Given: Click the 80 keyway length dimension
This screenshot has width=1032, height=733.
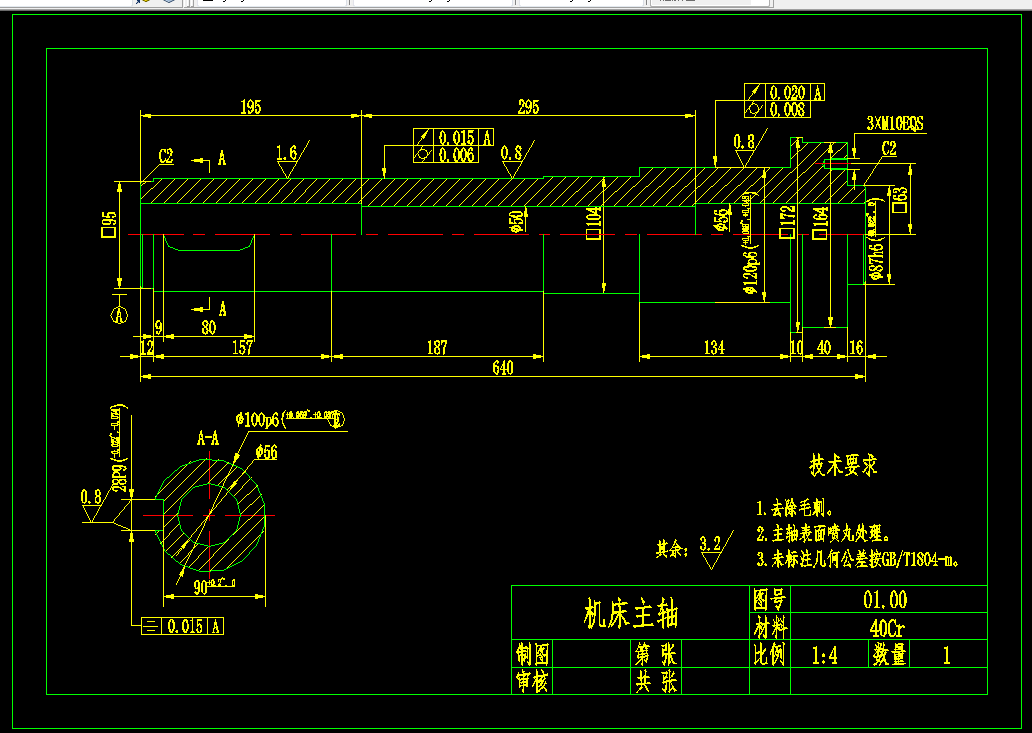Looking at the screenshot, I should pos(209,328).
